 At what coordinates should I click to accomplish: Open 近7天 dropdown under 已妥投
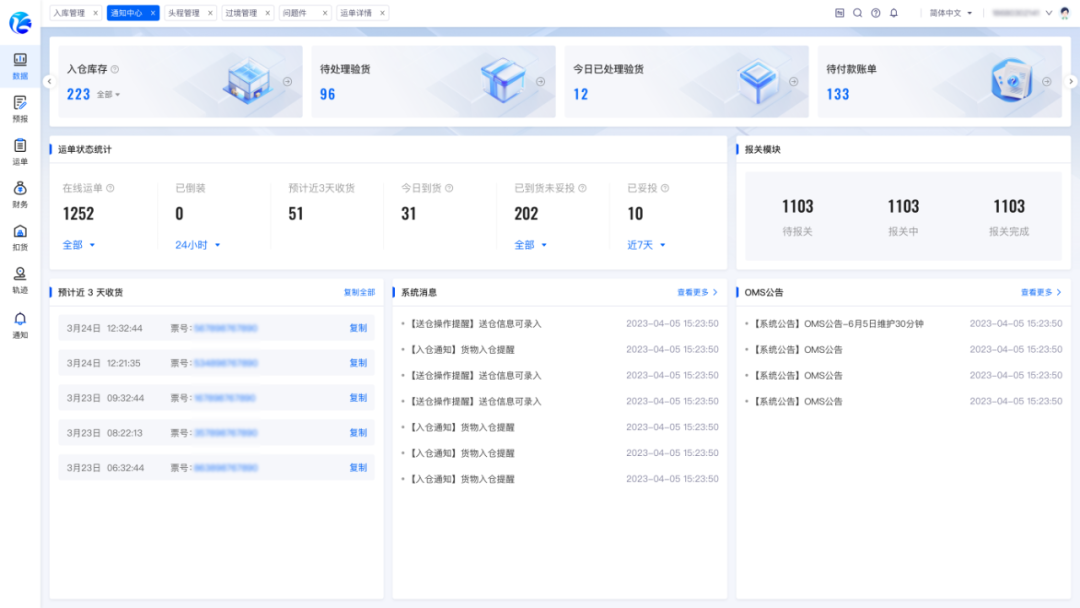point(646,244)
